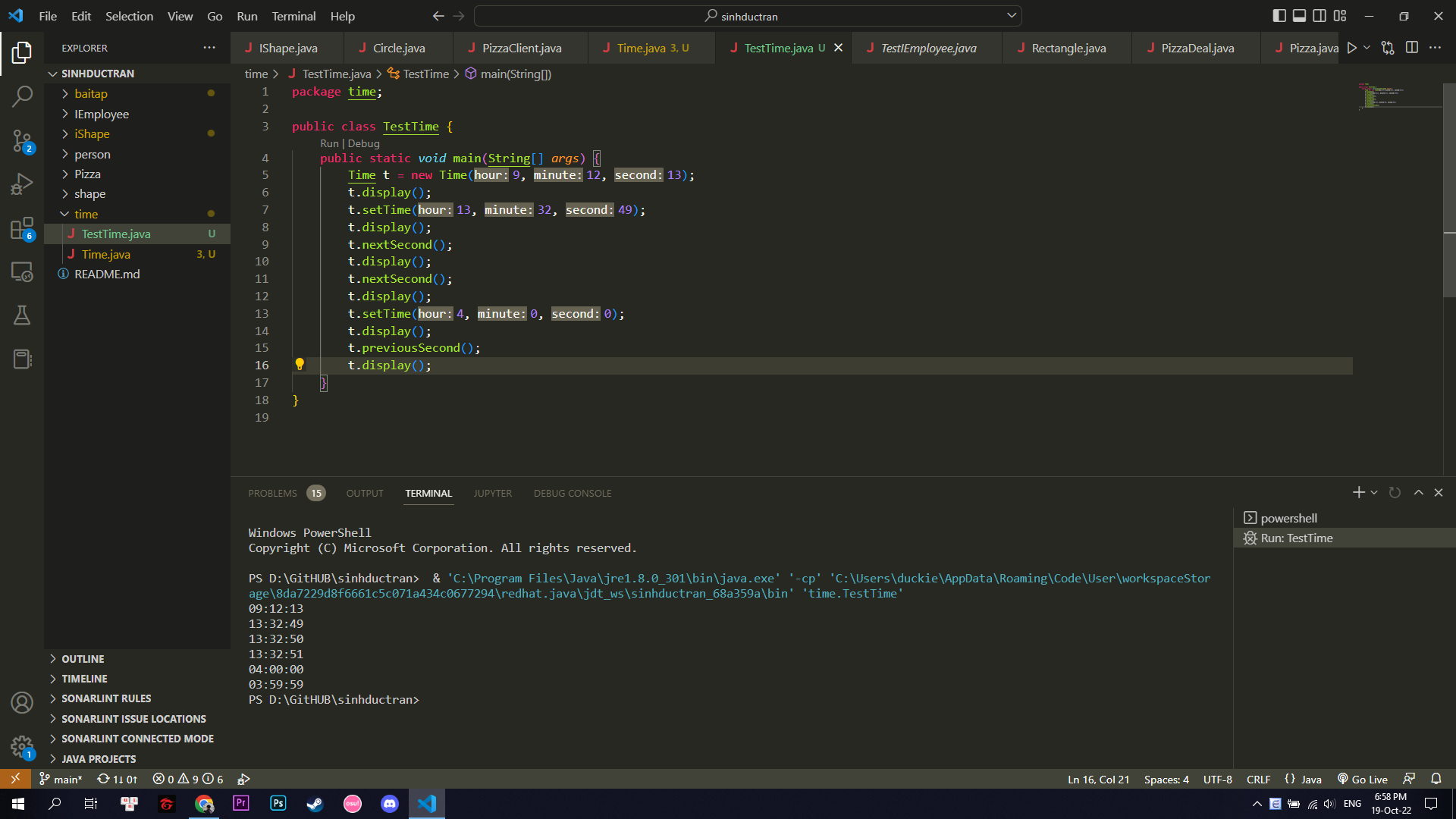Expand the OUTLINE section

[83, 659]
